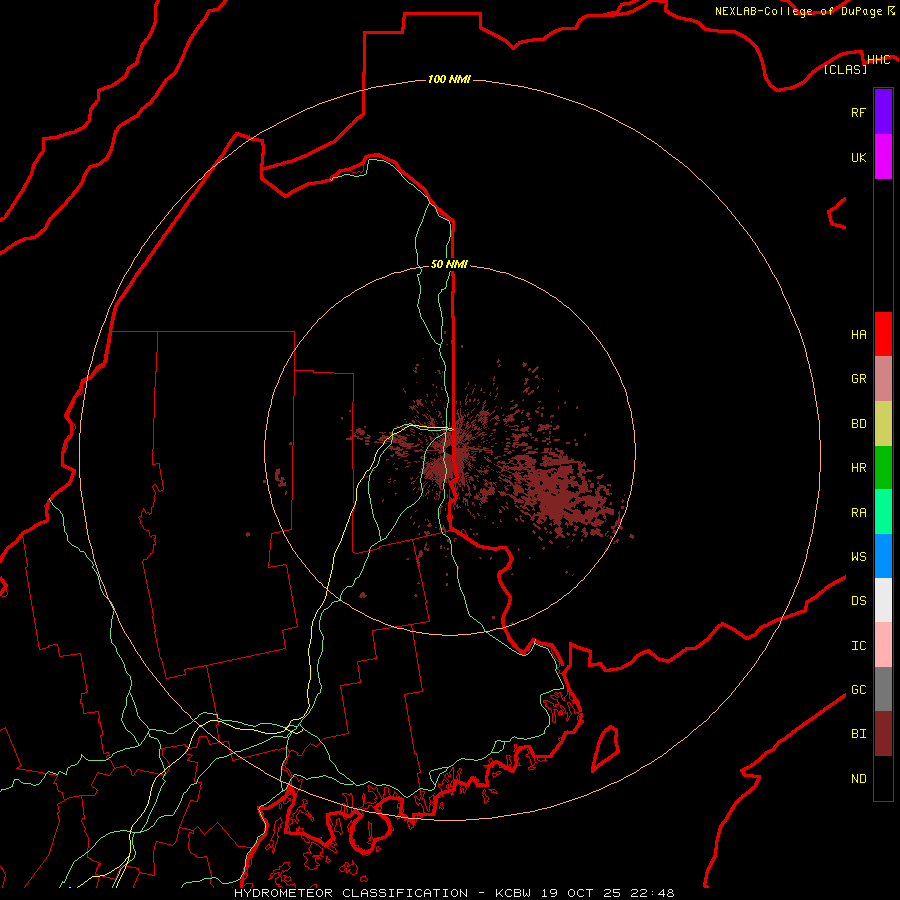
Task: Click the 100 NMI range ring label
Action: 449,79
